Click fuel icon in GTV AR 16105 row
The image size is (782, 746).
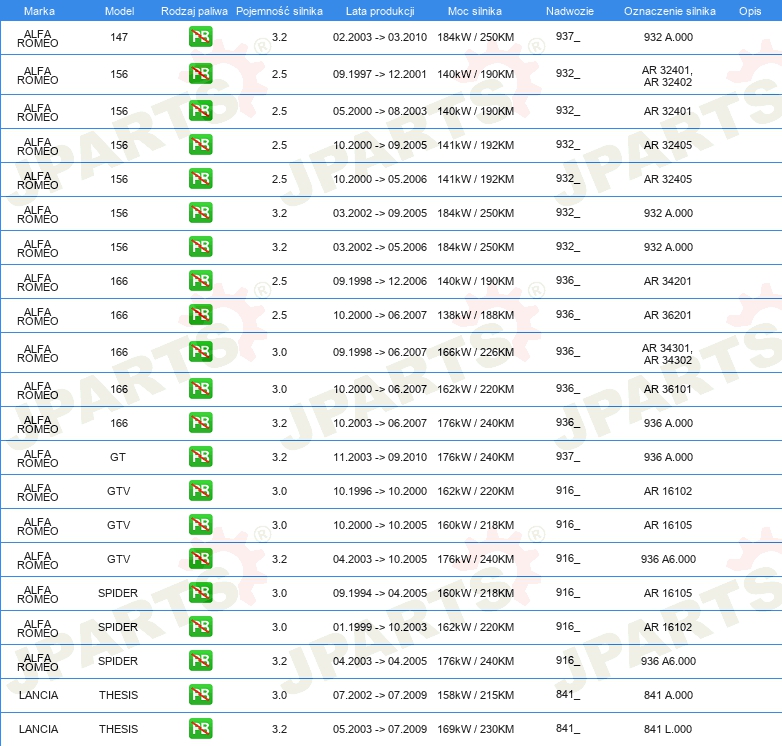pos(200,525)
